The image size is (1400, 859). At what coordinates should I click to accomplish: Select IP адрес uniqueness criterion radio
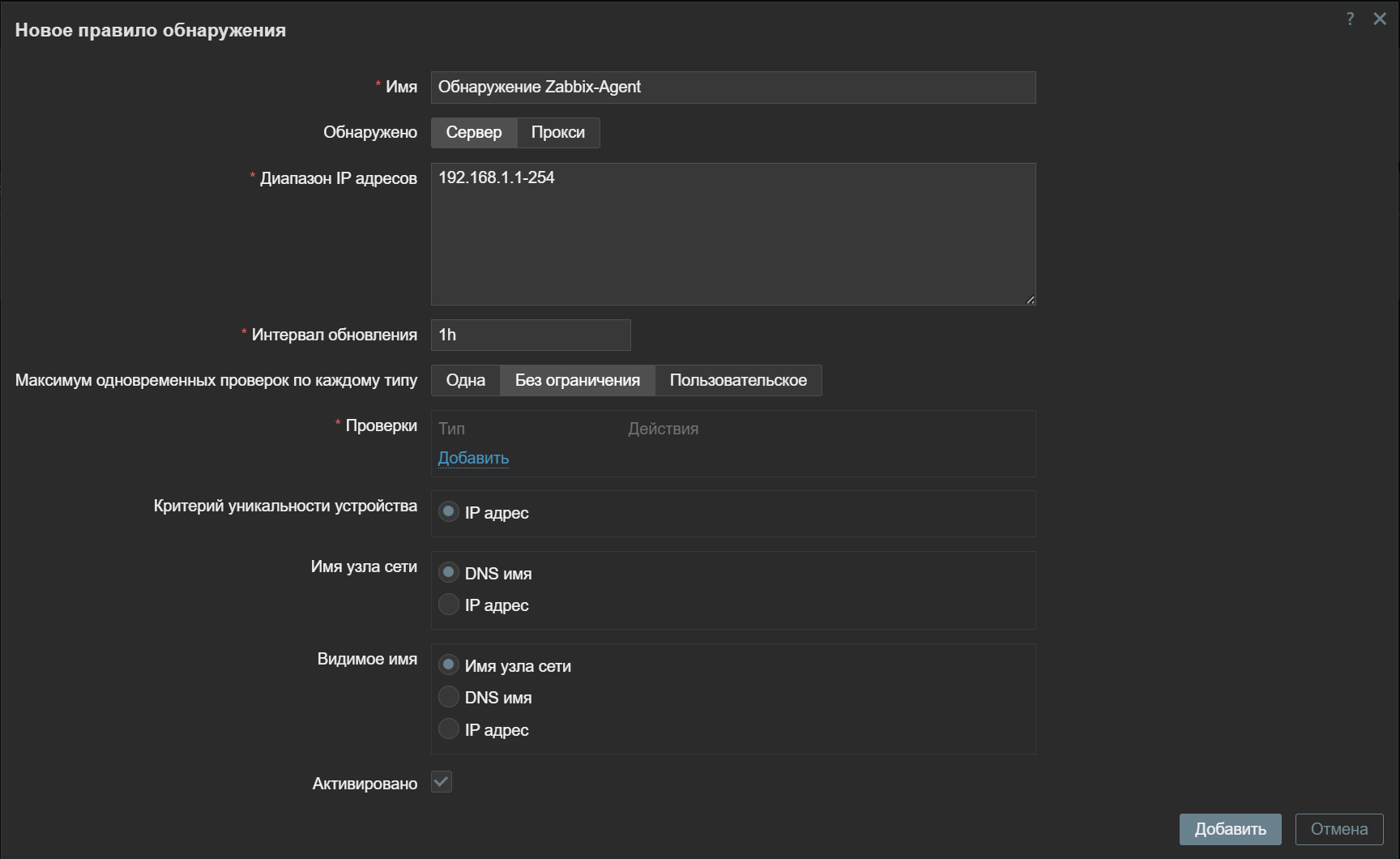pyautogui.click(x=449, y=512)
